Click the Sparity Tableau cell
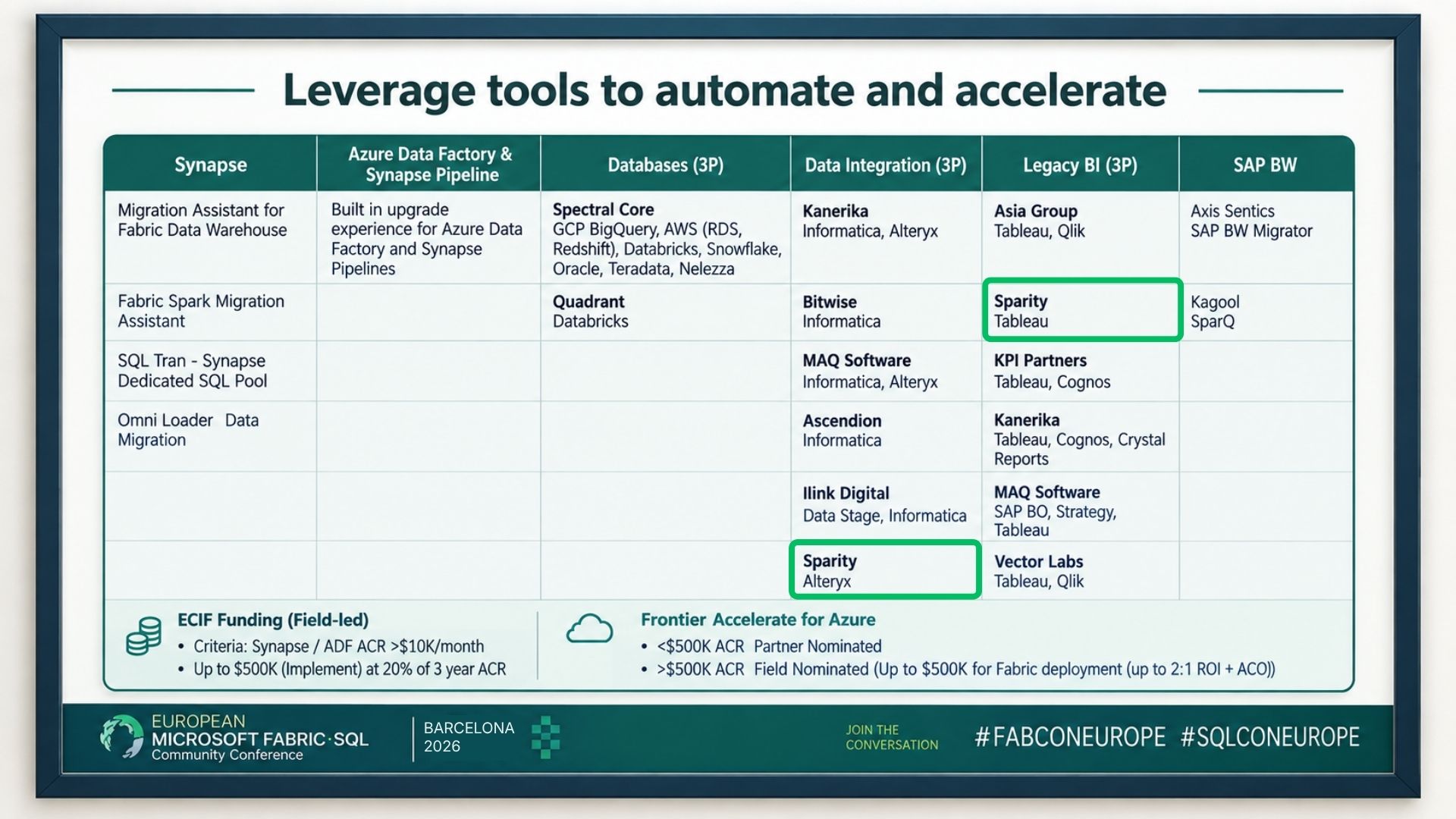 click(x=1082, y=309)
